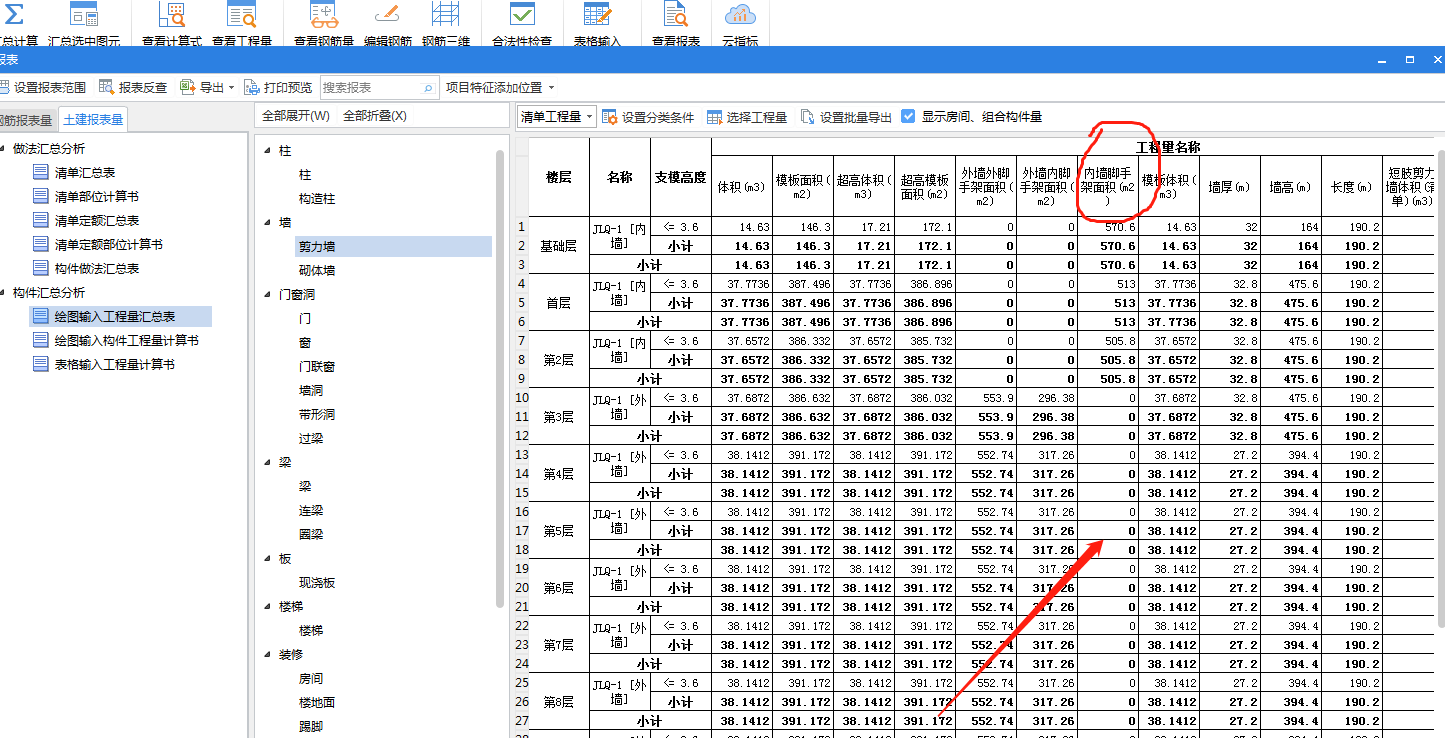Click the 查看钢筋量 glasses icon
1445x738 pixels.
click(x=324, y=14)
